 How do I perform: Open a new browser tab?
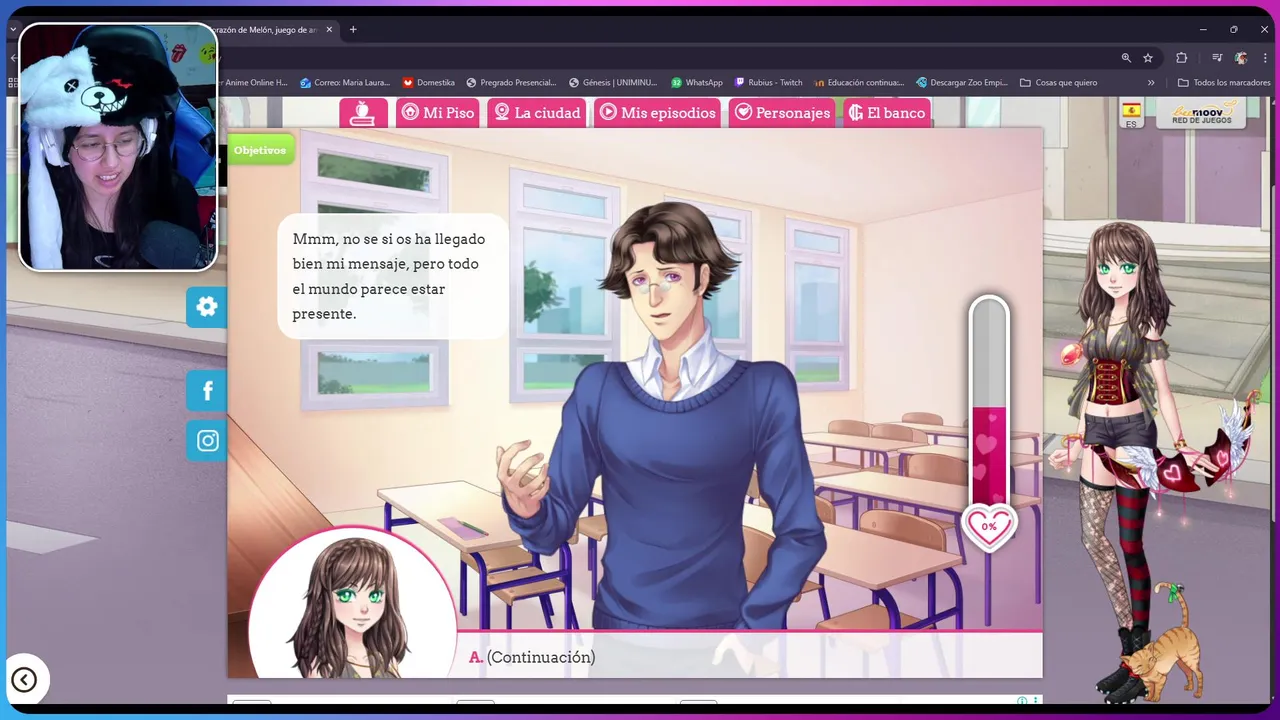[x=353, y=30]
